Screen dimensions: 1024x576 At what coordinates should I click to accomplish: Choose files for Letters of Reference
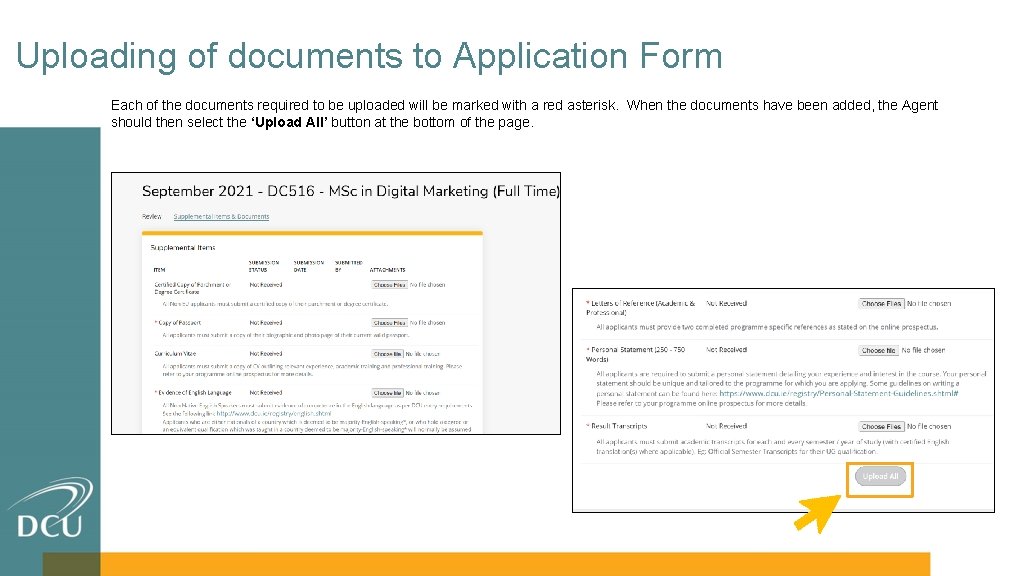(x=882, y=304)
